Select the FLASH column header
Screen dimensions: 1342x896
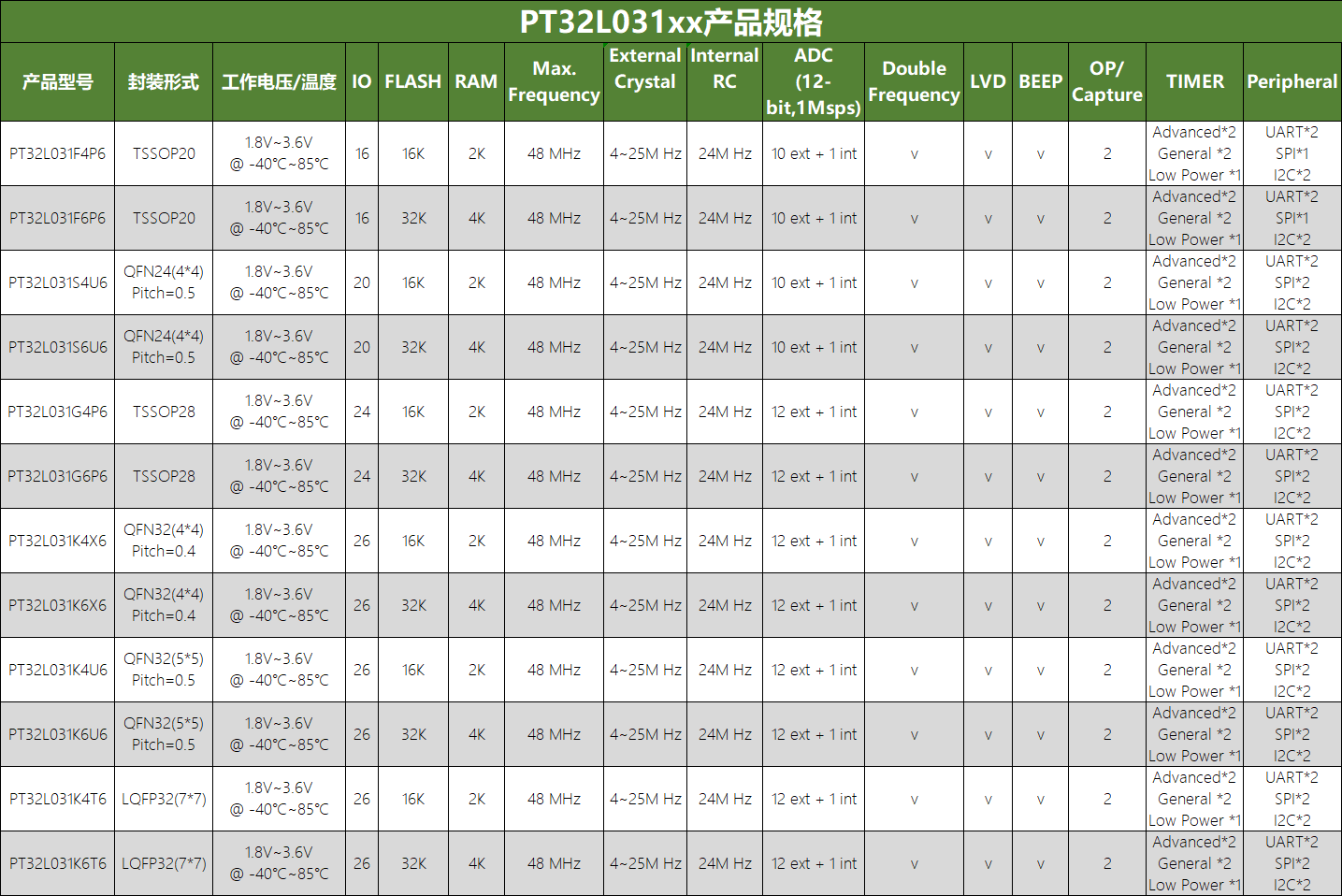point(413,81)
